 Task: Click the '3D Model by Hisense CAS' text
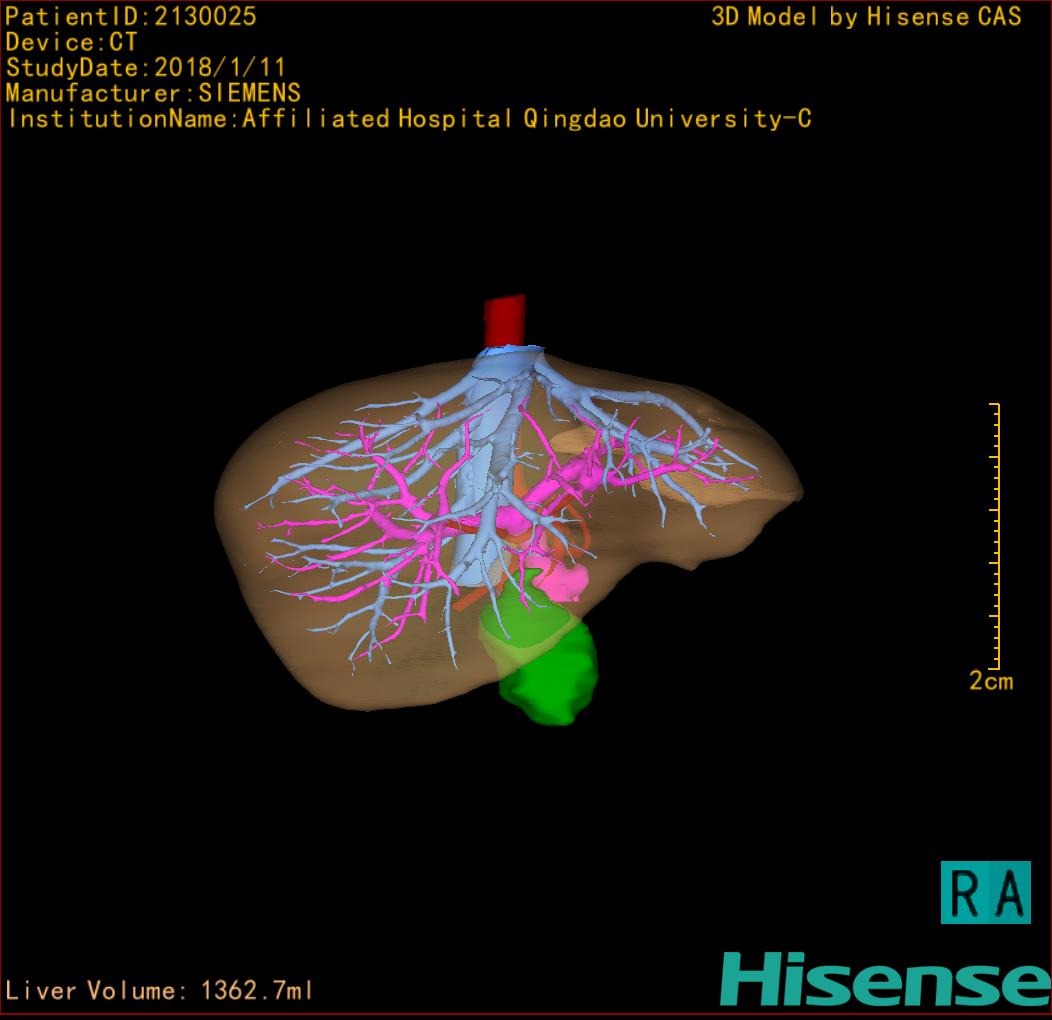[x=866, y=16]
